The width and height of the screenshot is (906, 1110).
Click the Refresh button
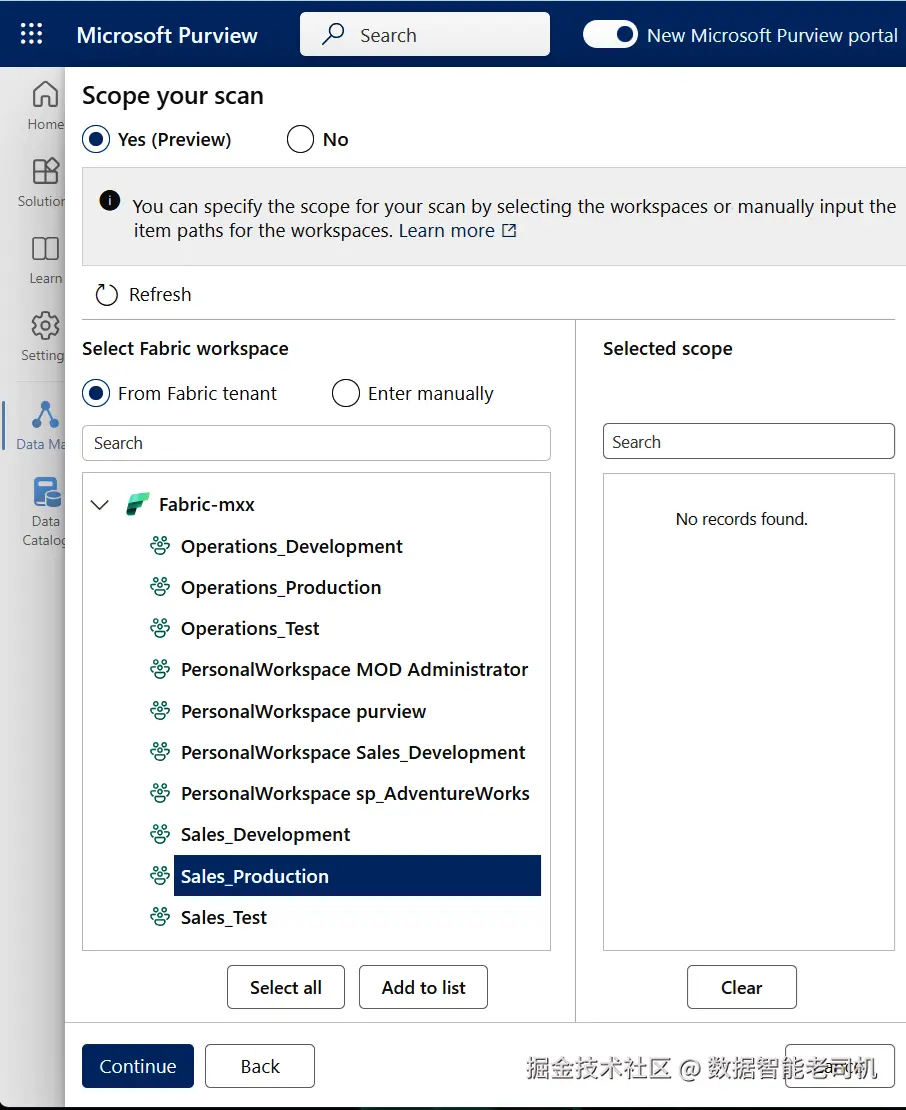(x=144, y=294)
